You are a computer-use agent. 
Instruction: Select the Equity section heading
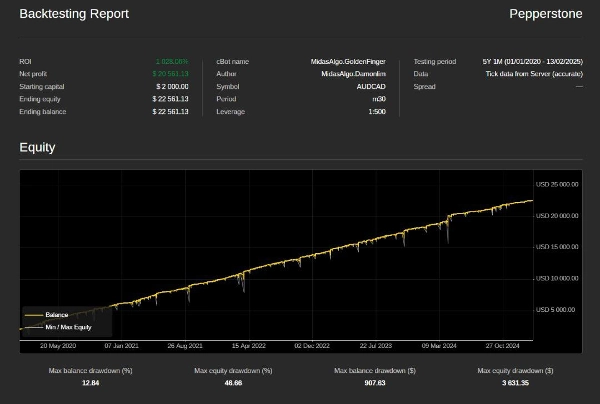tap(38, 148)
